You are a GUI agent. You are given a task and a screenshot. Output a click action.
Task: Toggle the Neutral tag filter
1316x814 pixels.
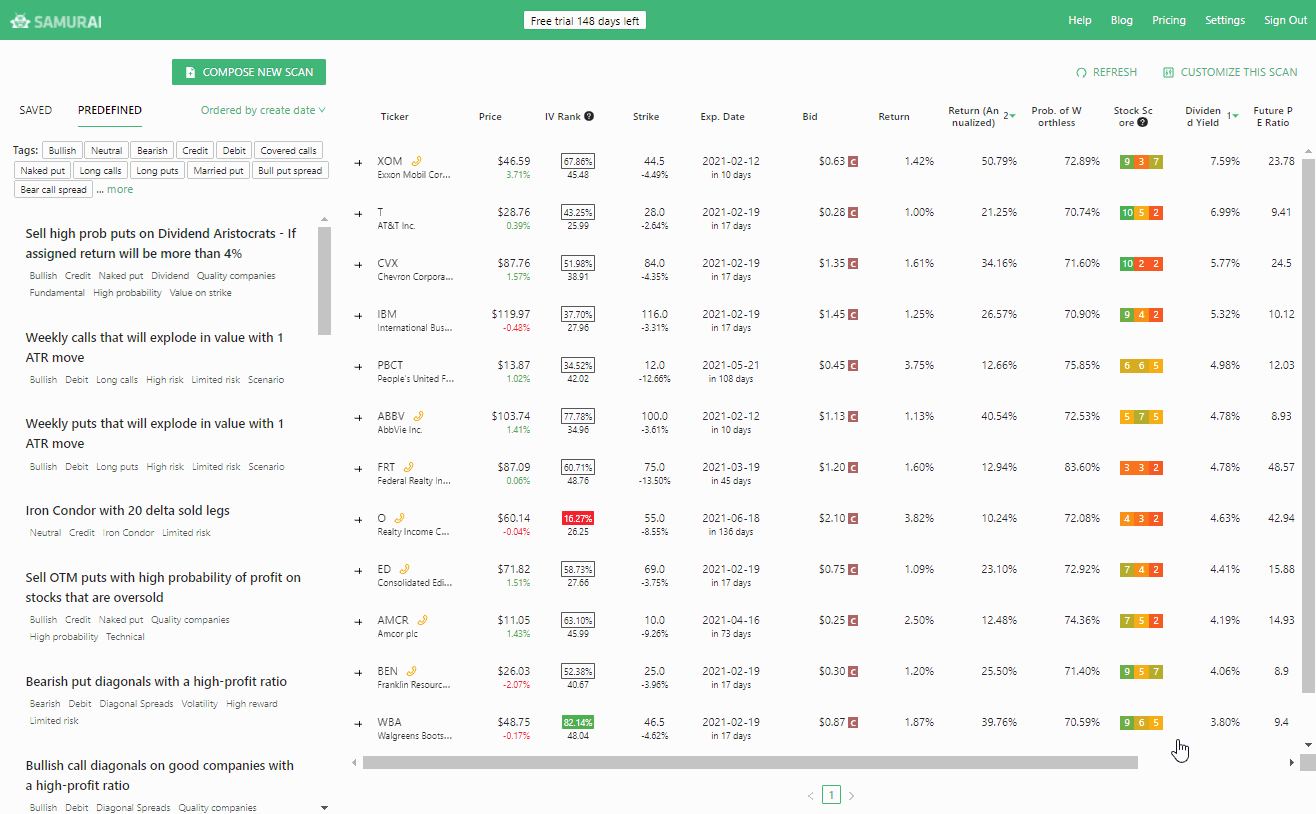point(106,151)
